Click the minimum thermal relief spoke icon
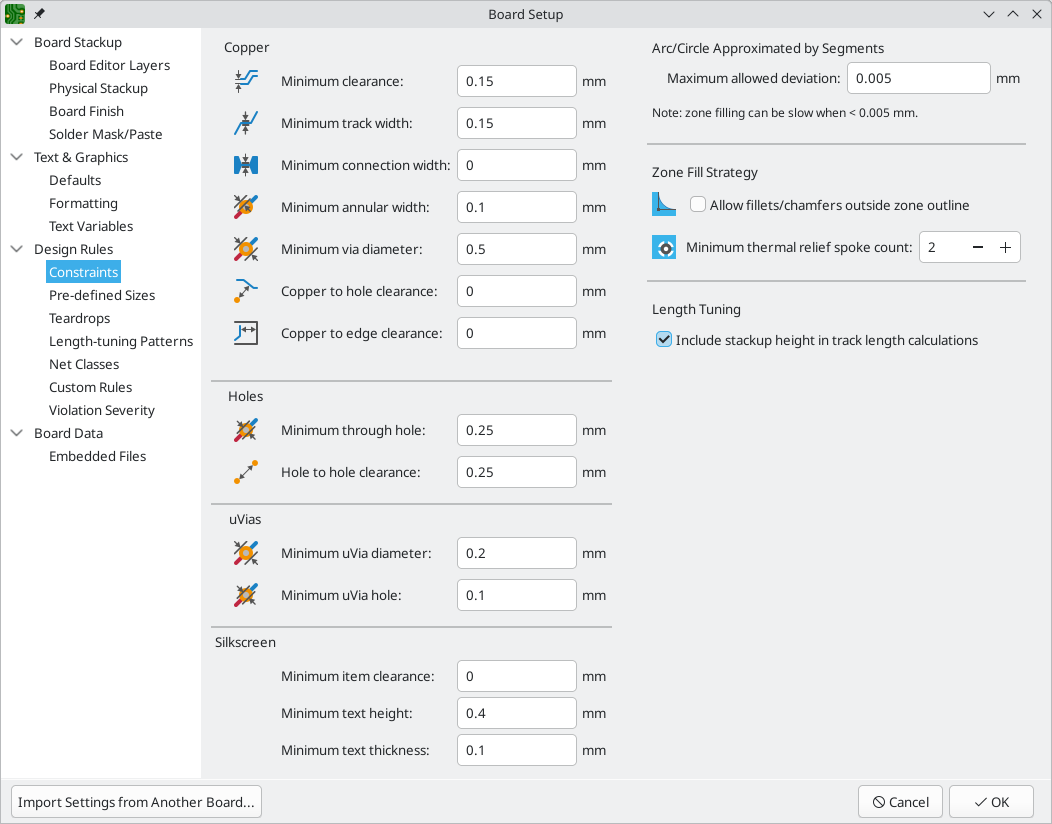 663,246
